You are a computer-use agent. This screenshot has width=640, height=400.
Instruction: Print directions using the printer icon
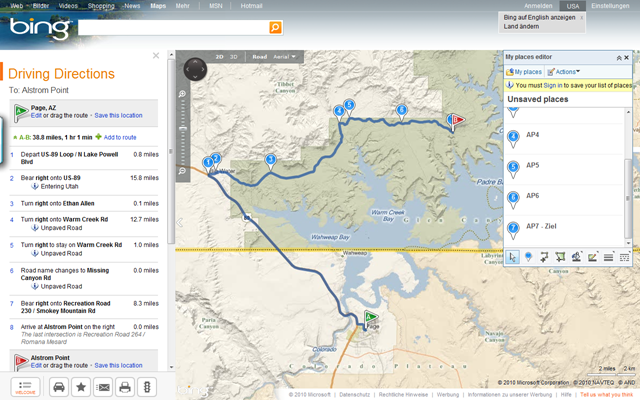click(x=125, y=387)
